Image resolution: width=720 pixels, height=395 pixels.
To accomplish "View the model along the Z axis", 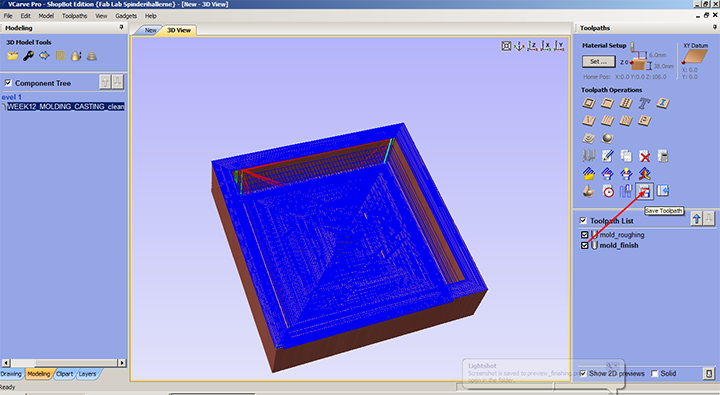I will [533, 46].
